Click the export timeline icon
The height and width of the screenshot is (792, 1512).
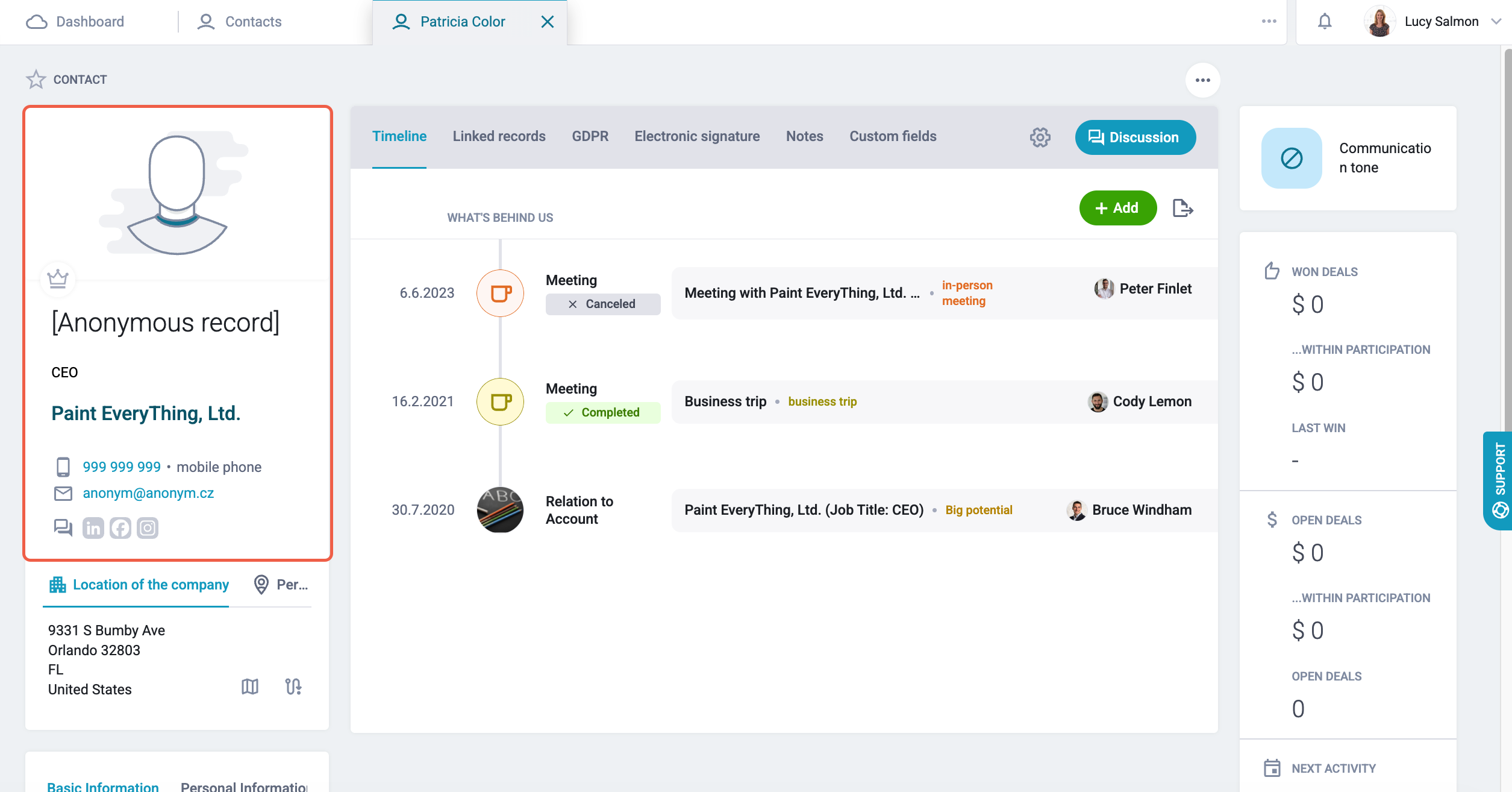[1183, 209]
